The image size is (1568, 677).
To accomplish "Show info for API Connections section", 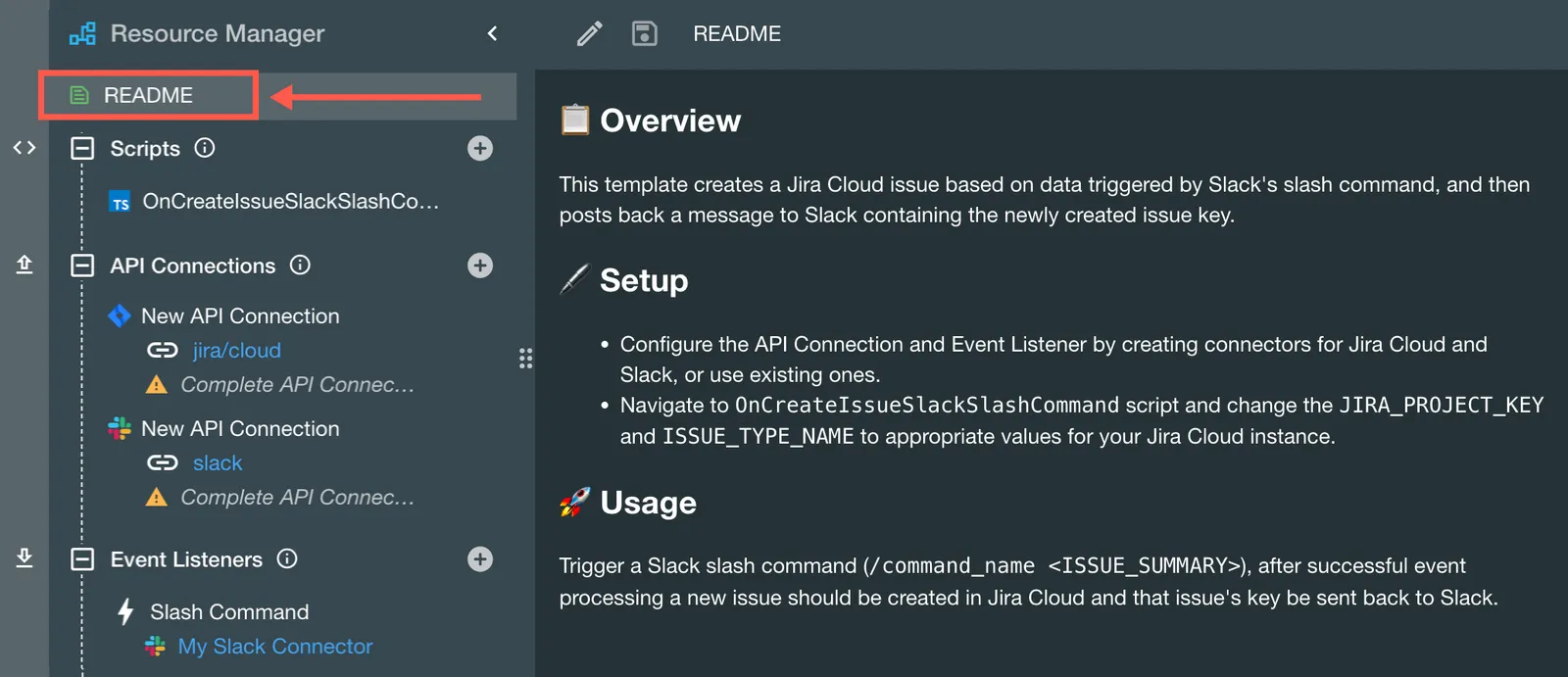I will click(x=301, y=265).
